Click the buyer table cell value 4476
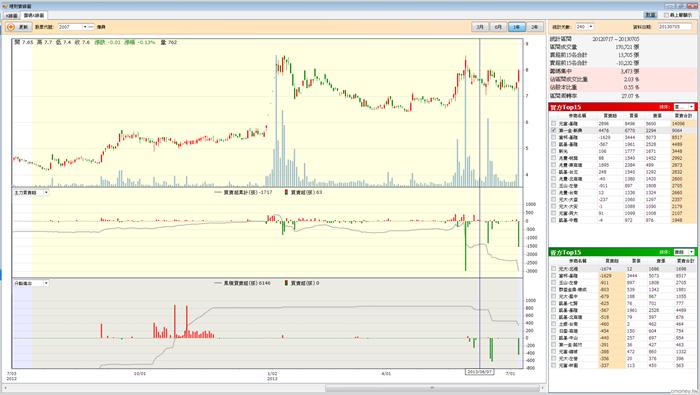Screen dimensions: 700x395 603,130
